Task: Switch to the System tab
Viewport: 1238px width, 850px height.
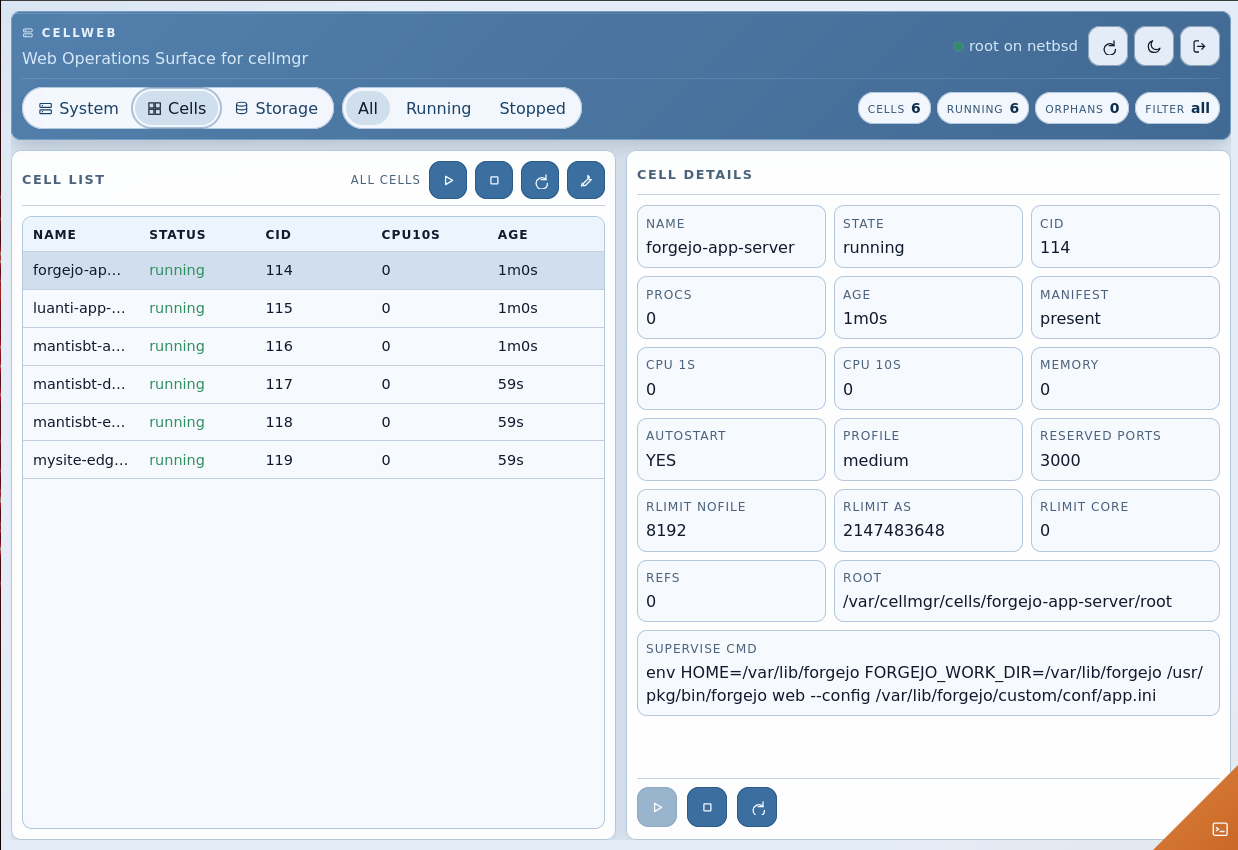Action: (78, 108)
